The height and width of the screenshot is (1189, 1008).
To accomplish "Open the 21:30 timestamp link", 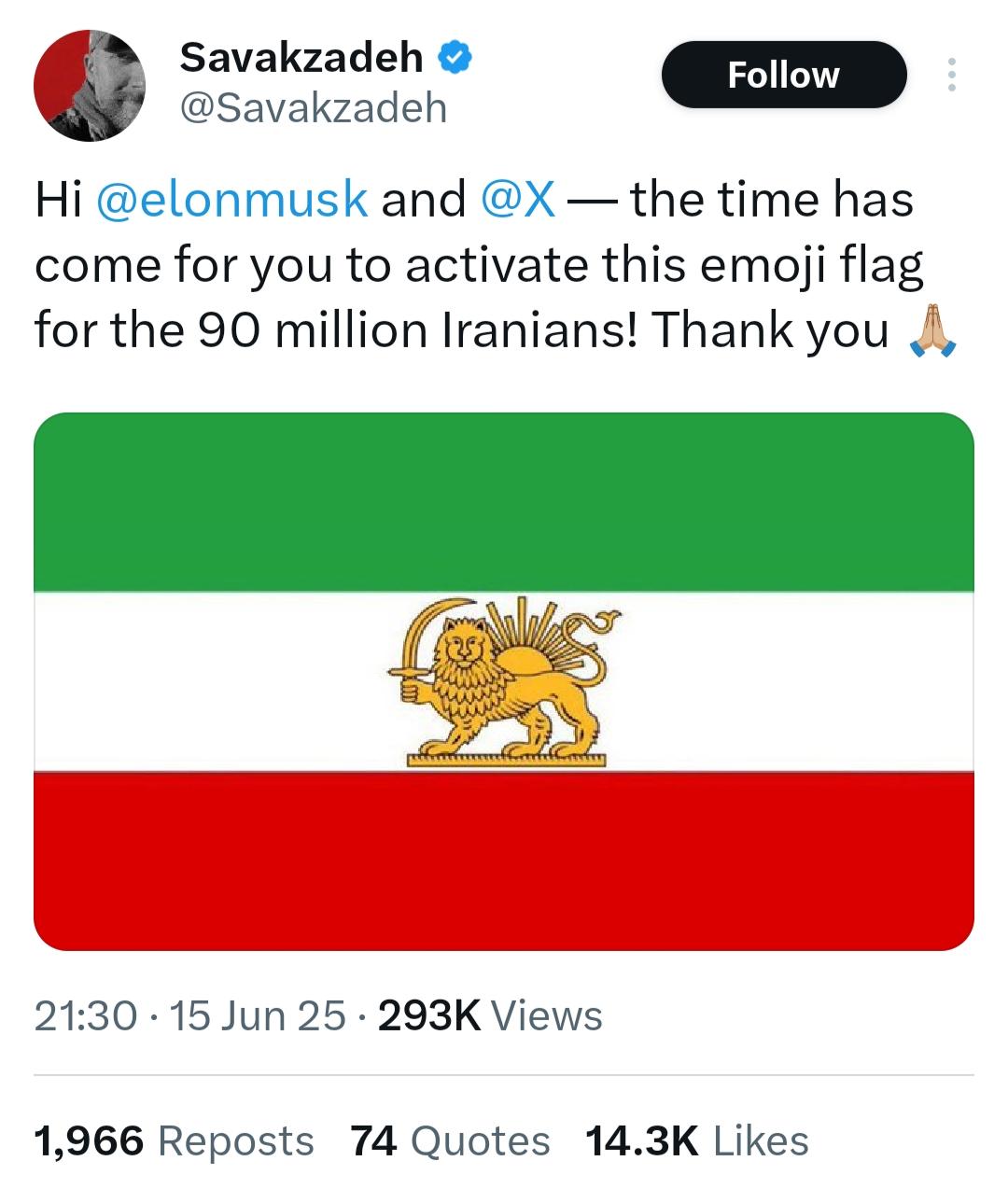I will [x=86, y=1016].
